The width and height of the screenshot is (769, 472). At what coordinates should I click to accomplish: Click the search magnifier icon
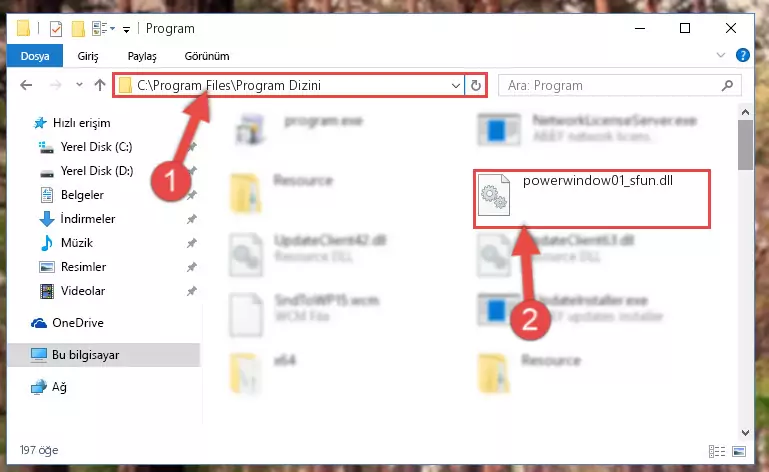[727, 85]
